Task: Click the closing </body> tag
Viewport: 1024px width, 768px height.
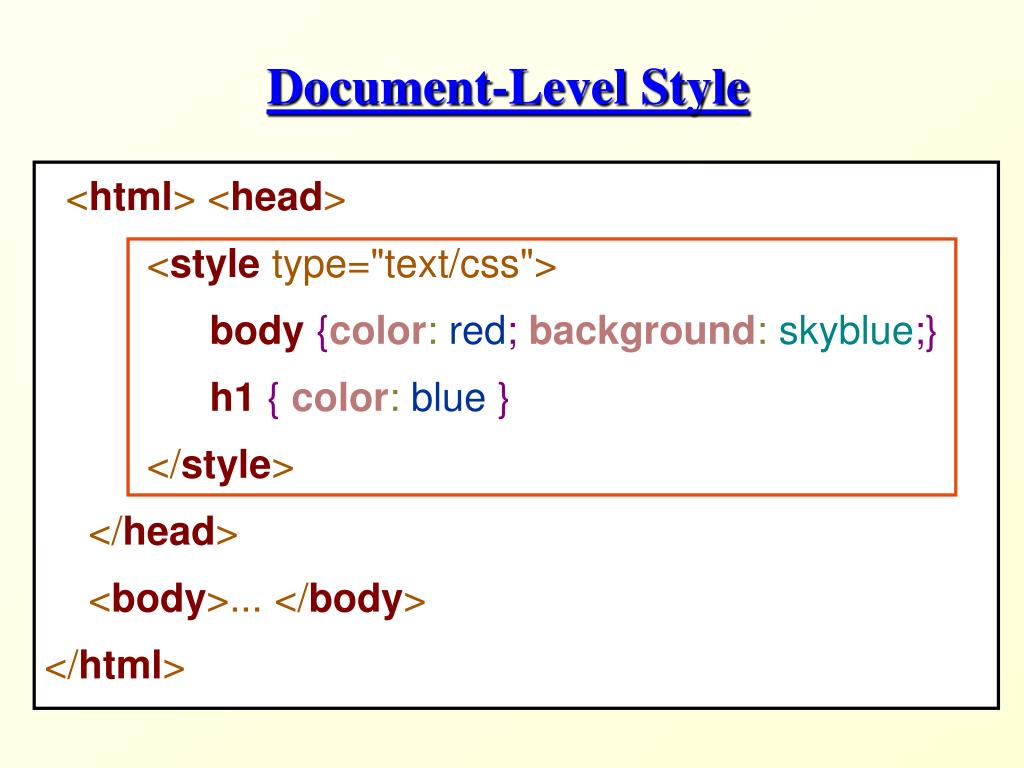Action: [x=350, y=600]
